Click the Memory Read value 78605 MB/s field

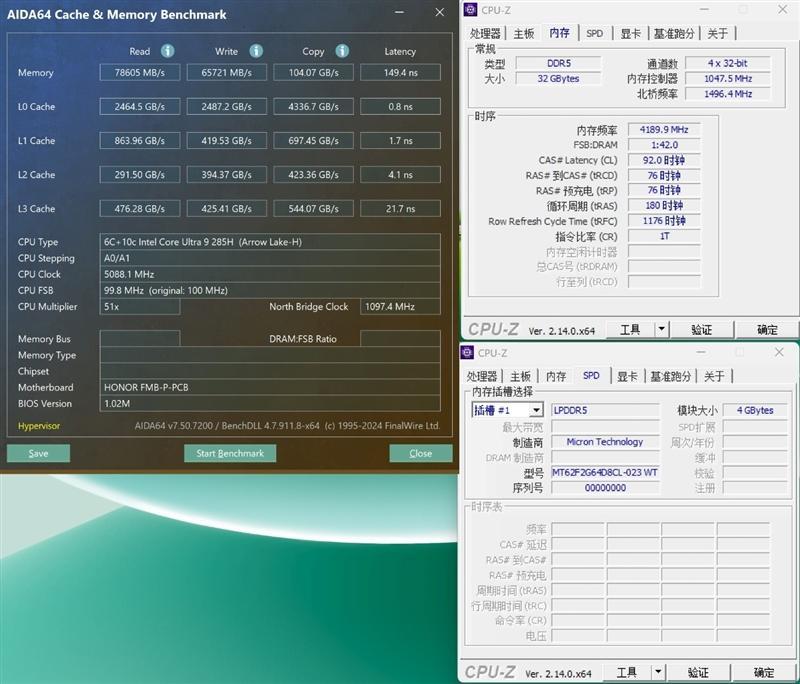click(139, 73)
